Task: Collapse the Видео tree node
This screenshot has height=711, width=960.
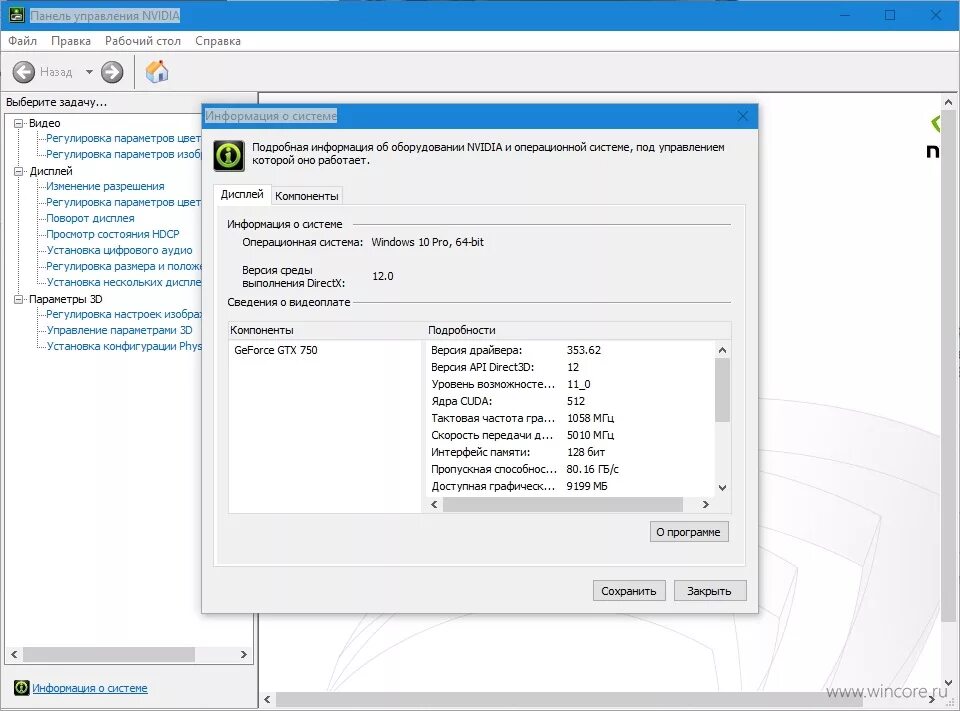Action: pos(18,123)
